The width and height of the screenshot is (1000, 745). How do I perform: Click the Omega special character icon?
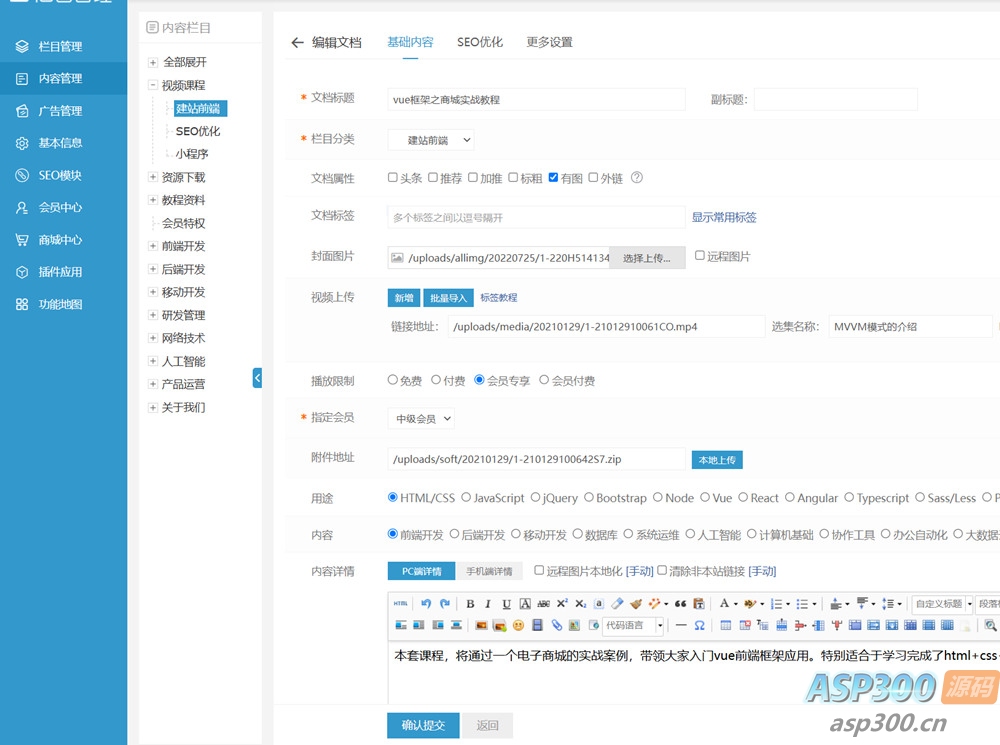[x=699, y=625]
